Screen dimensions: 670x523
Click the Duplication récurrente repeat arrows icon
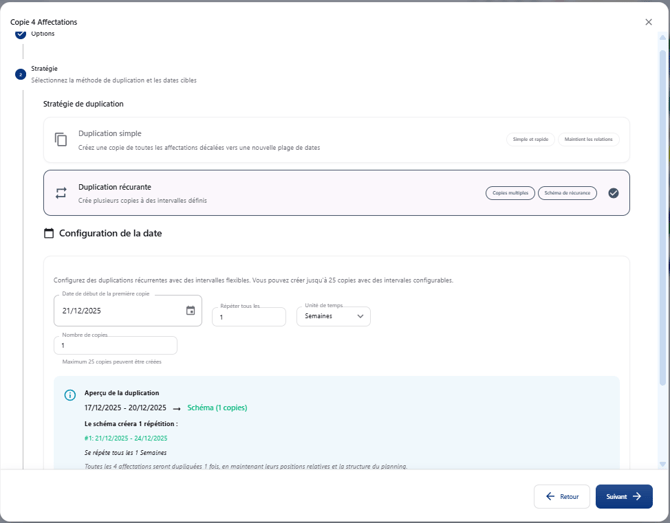61,193
